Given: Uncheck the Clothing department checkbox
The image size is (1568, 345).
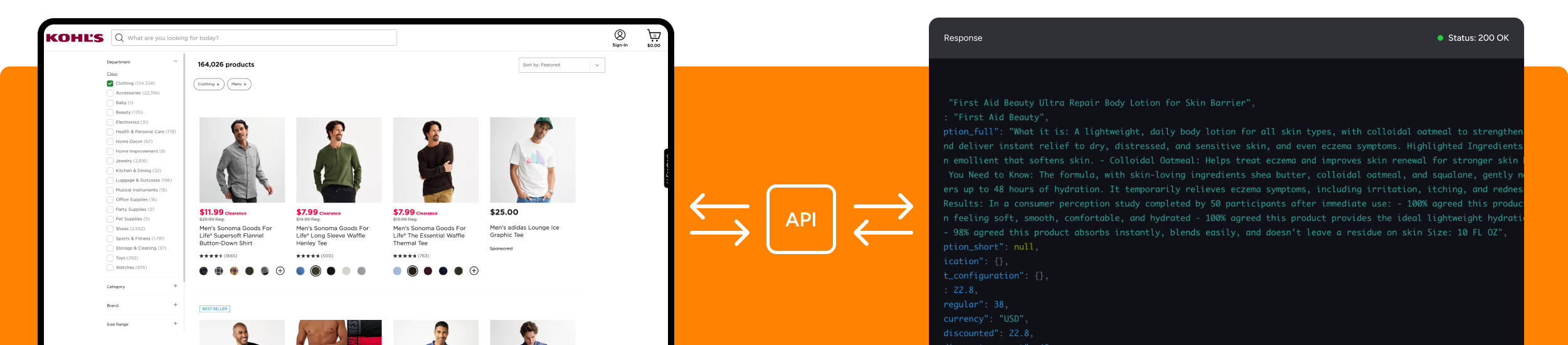Looking at the screenshot, I should pos(110,83).
